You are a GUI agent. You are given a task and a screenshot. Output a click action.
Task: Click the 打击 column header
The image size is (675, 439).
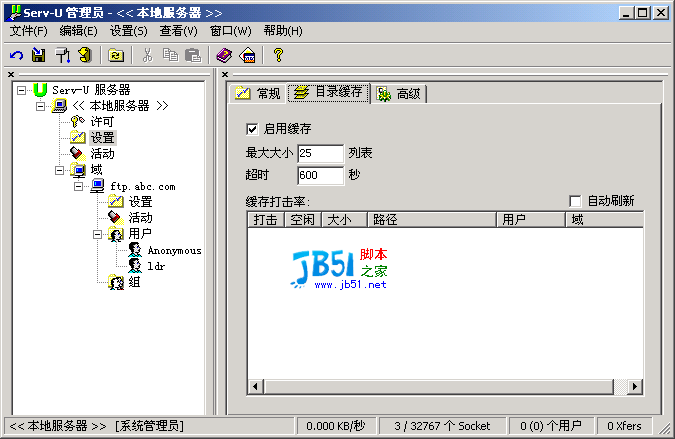(265, 220)
